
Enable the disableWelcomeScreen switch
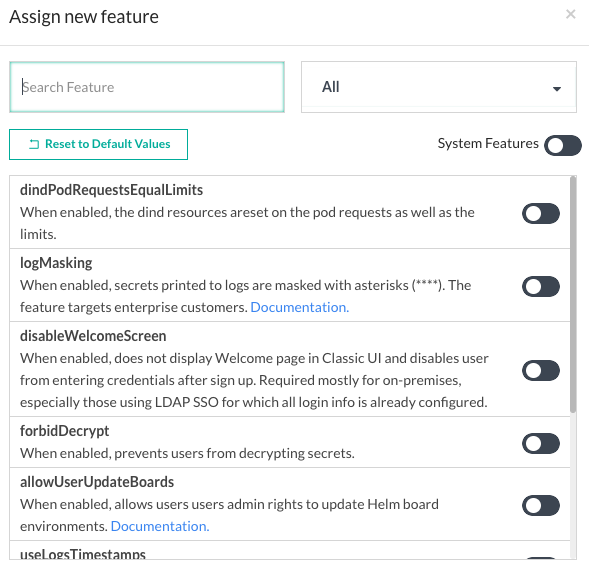point(541,371)
